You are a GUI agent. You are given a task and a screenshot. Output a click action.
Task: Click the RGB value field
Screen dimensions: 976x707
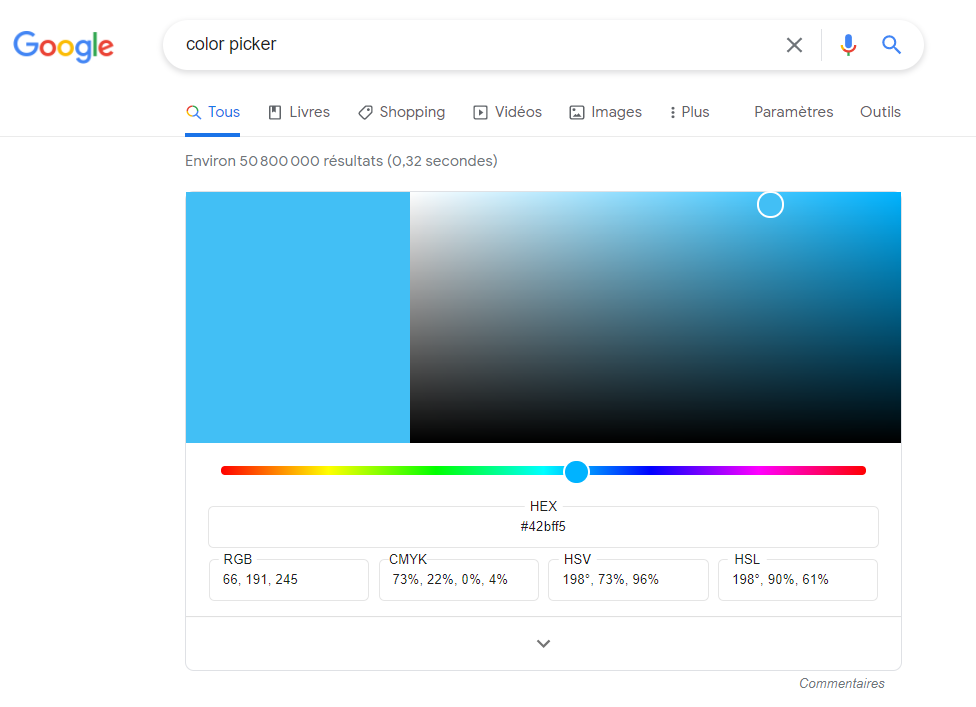pyautogui.click(x=288, y=579)
